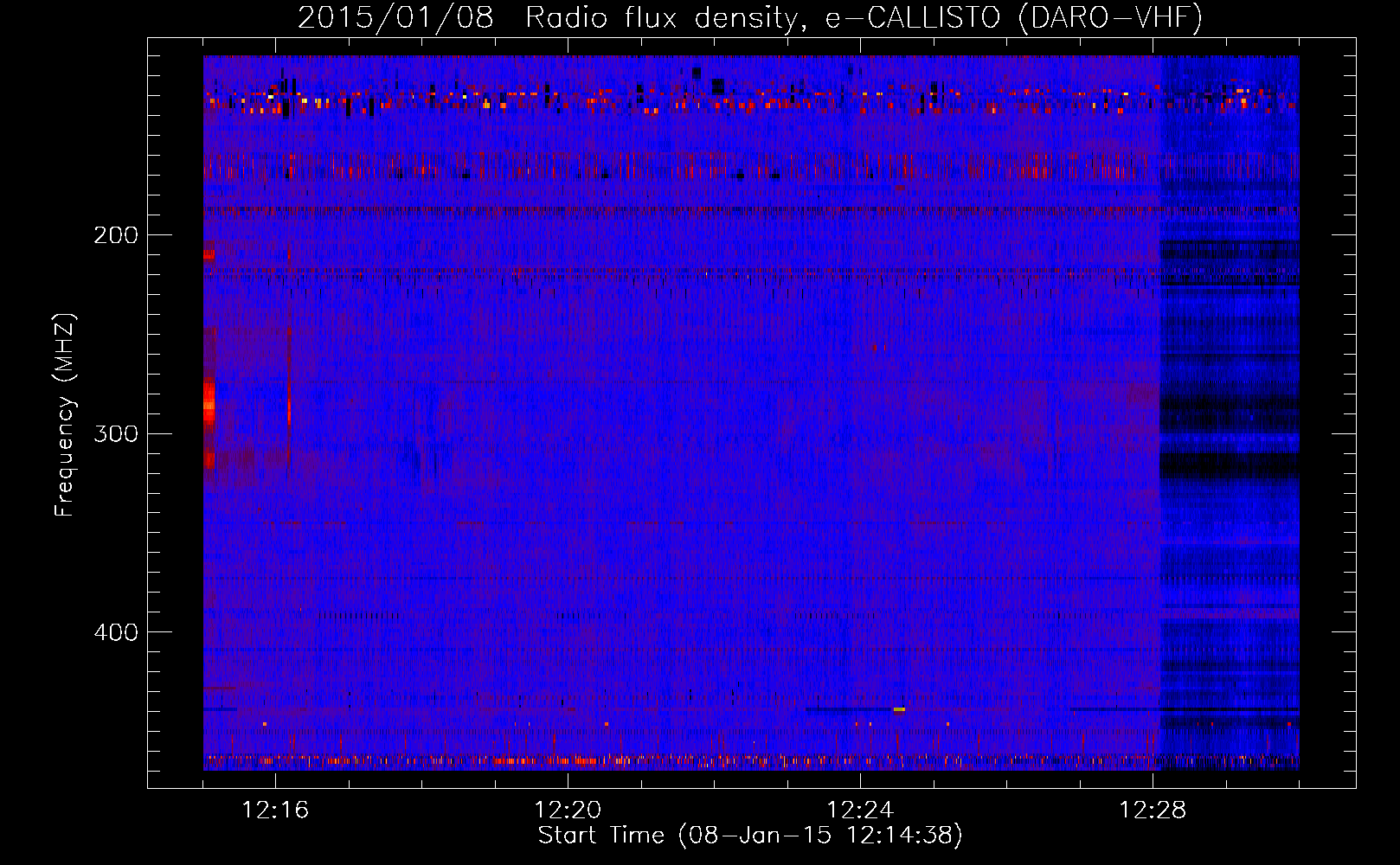Click the small yellow marker near 12:24 at bottom

(899, 709)
